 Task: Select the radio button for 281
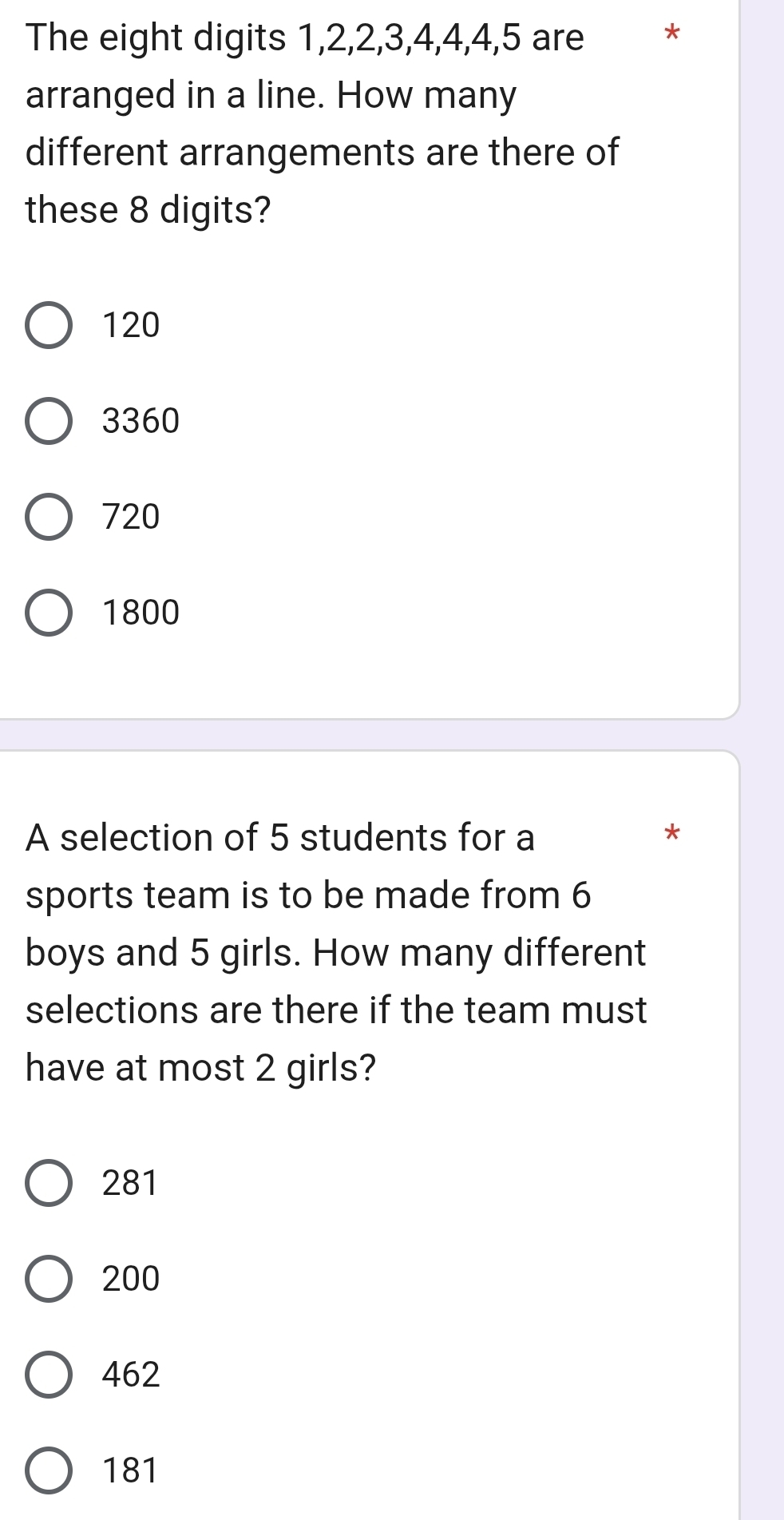(x=49, y=1183)
